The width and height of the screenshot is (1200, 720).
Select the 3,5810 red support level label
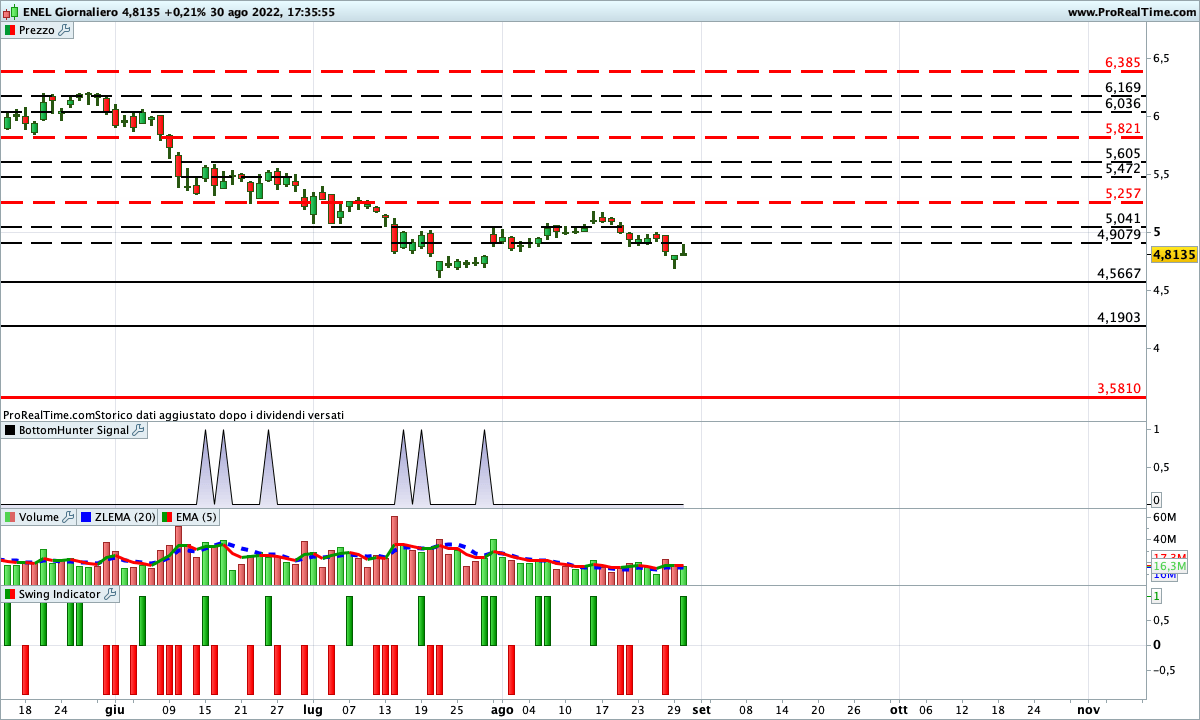1118,388
